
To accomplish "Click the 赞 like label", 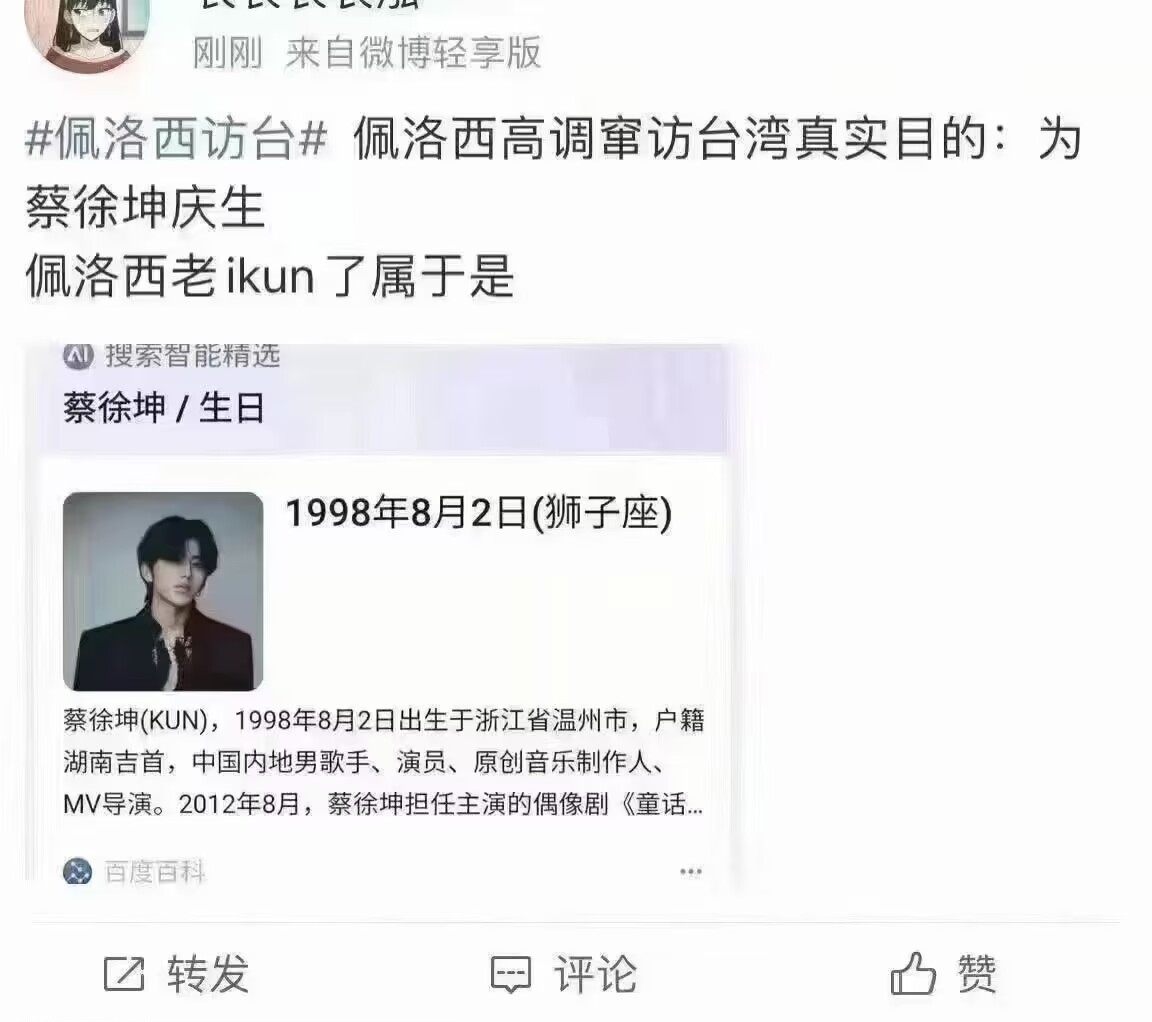I will (x=977, y=974).
